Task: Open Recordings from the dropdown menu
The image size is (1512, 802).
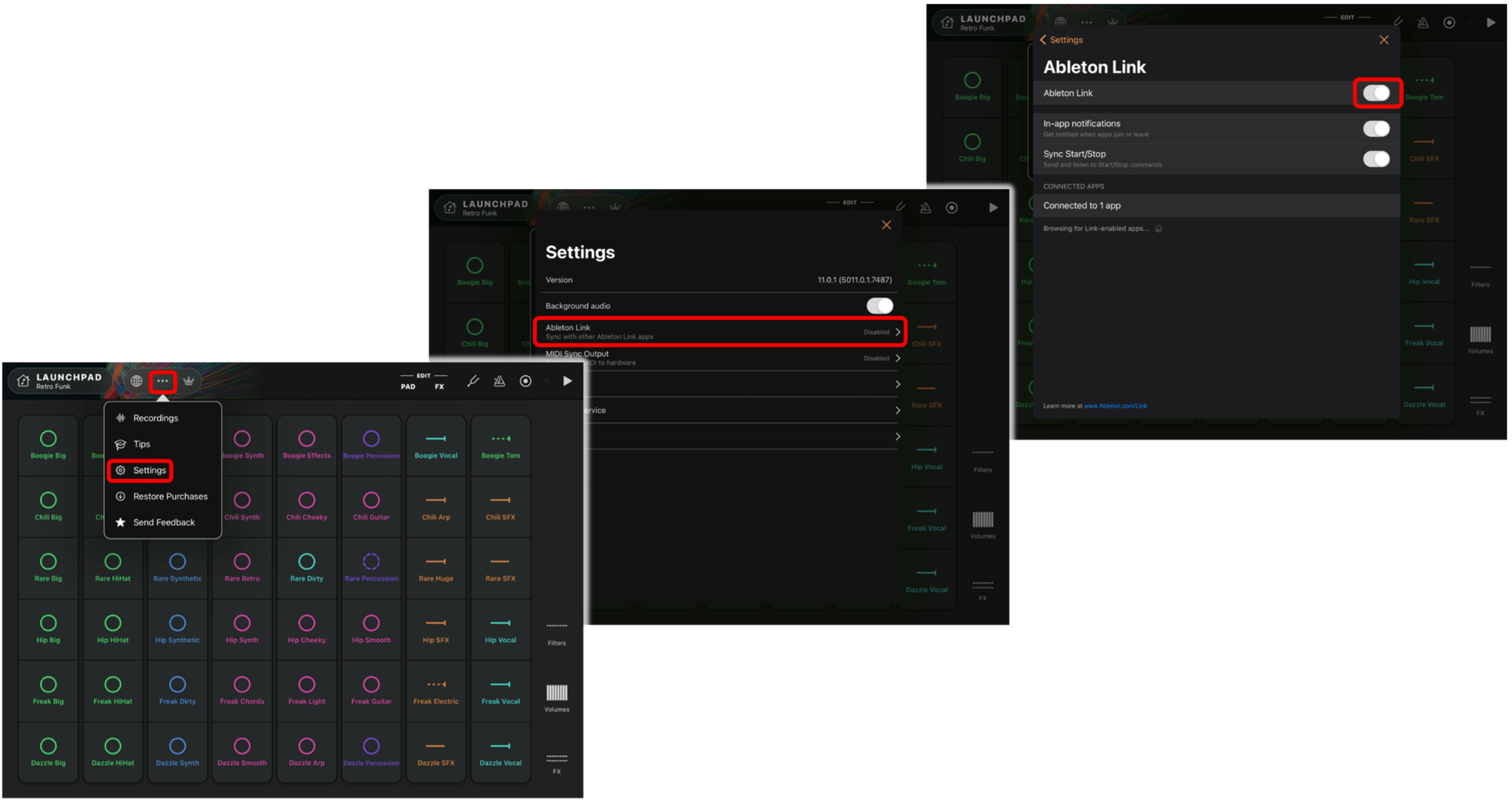Action: pos(163,418)
